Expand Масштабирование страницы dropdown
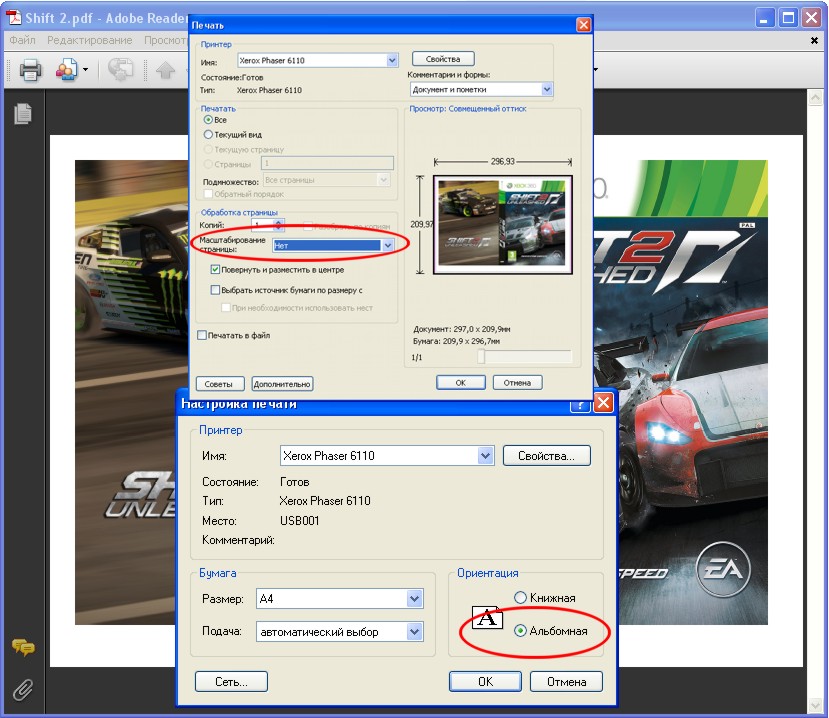This screenshot has width=829, height=718. (388, 245)
